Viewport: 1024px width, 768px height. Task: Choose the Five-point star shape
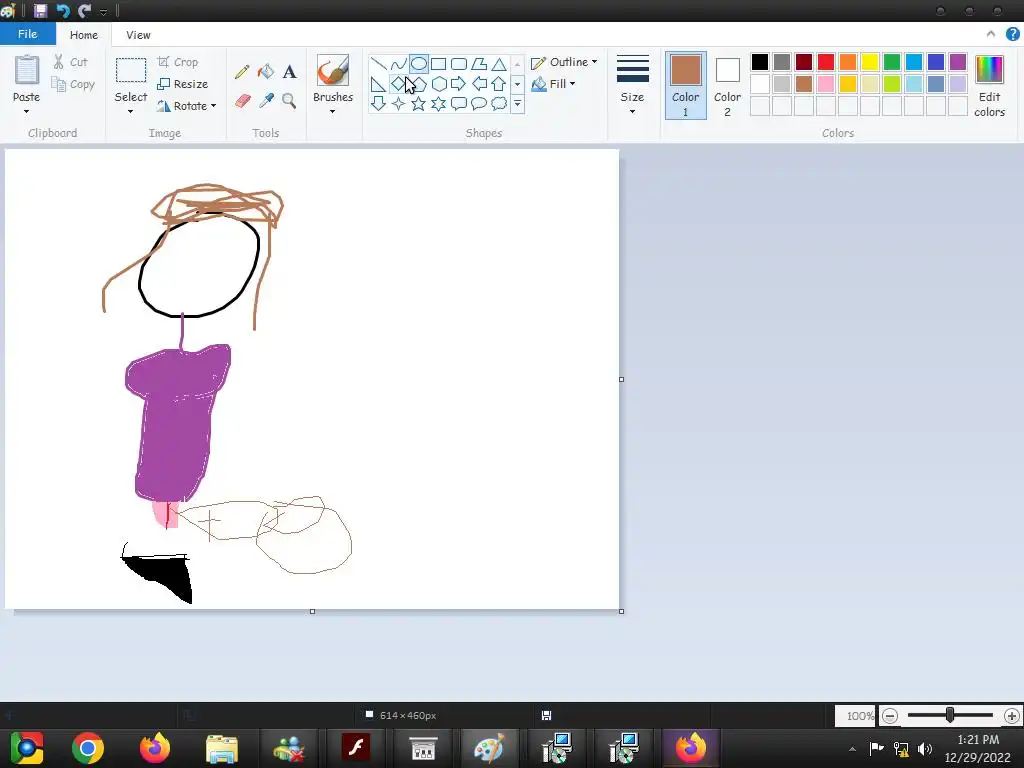pyautogui.click(x=419, y=103)
